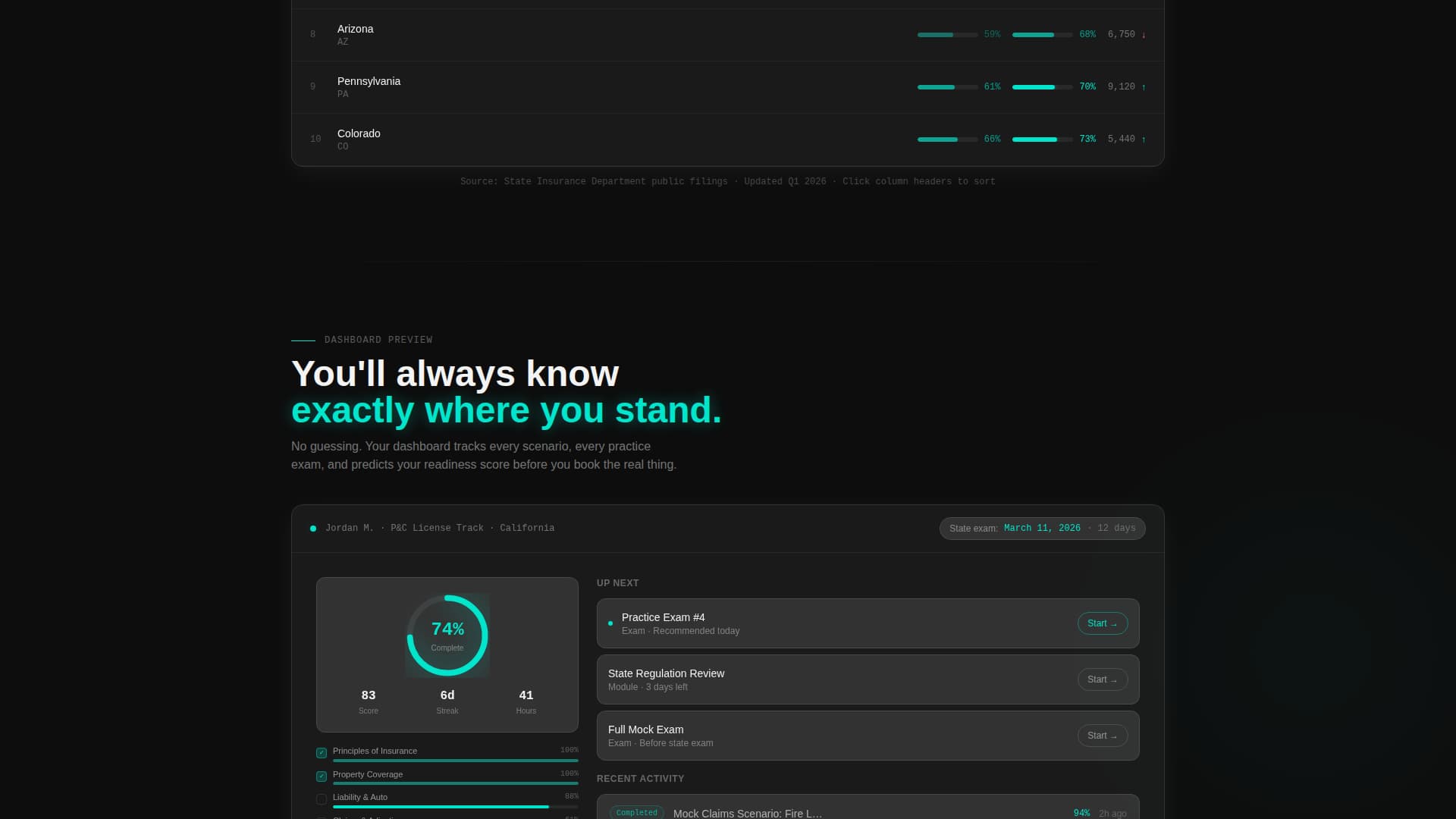
Task: Start the Full Mock Exam
Action: pyautogui.click(x=1103, y=736)
